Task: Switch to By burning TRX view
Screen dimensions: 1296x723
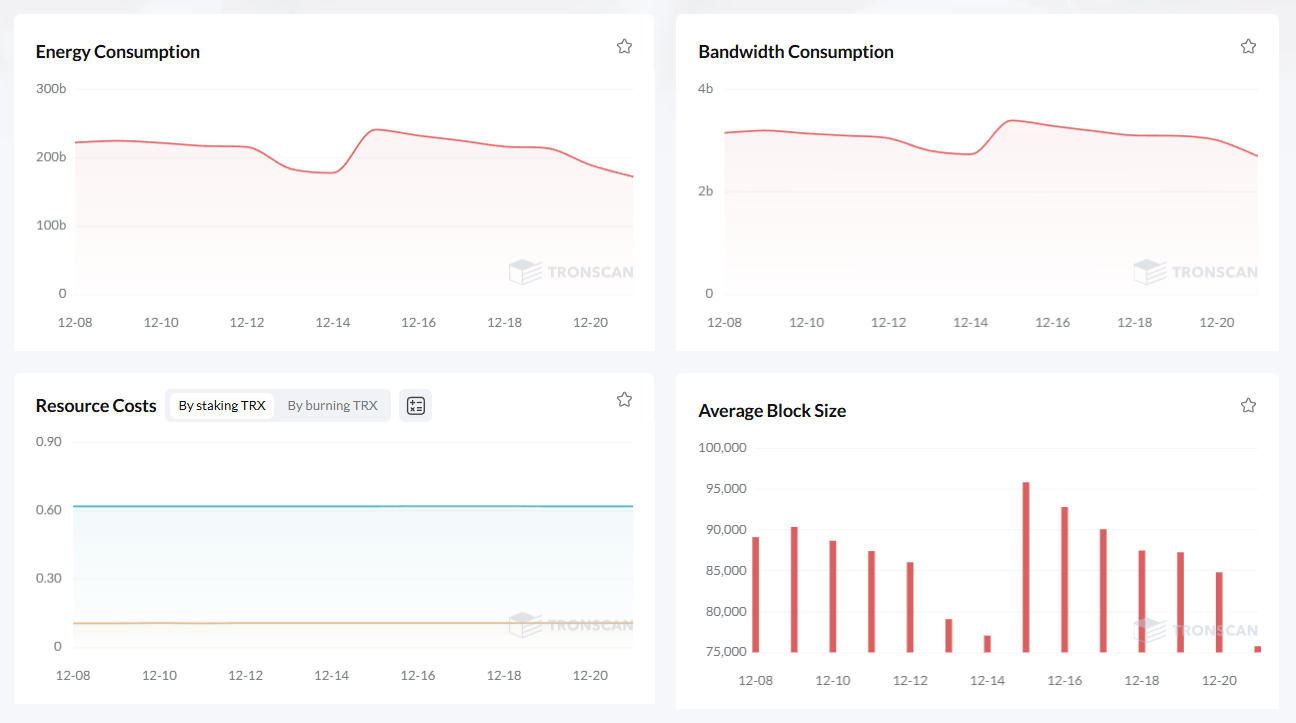Action: click(x=332, y=405)
